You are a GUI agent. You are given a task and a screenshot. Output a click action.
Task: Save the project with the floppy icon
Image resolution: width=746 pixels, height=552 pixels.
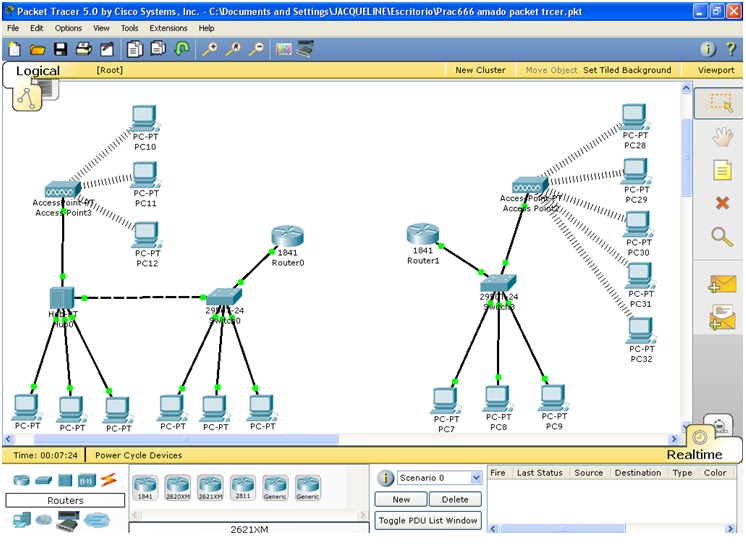(60, 49)
